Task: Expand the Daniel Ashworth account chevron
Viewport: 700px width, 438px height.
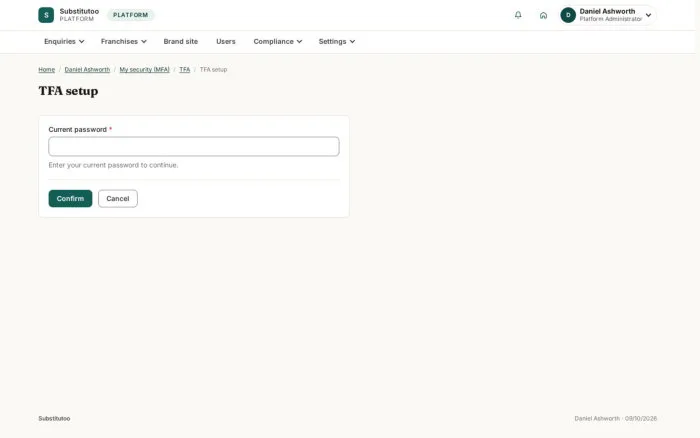Action: point(648,15)
